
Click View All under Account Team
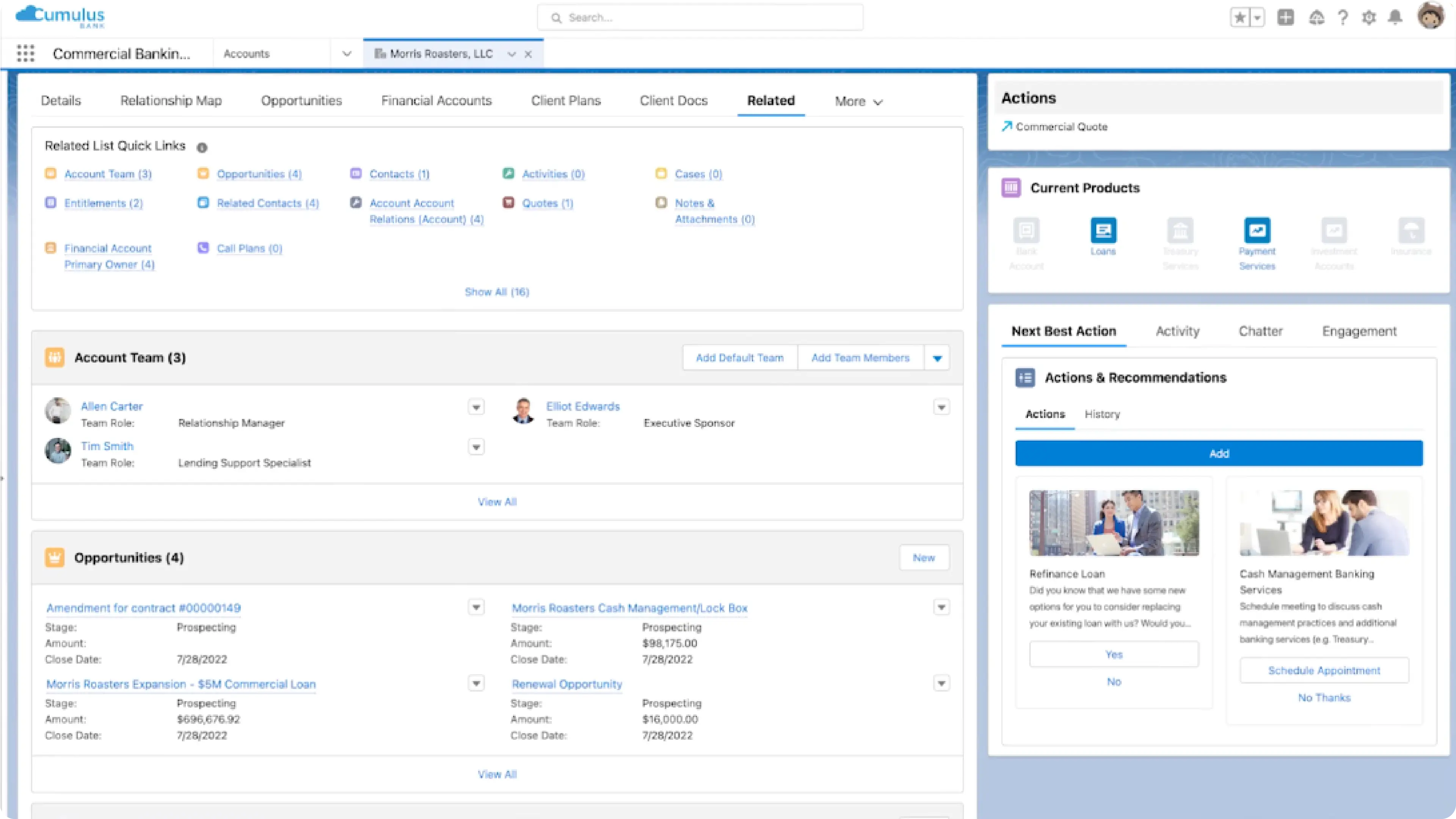tap(497, 502)
